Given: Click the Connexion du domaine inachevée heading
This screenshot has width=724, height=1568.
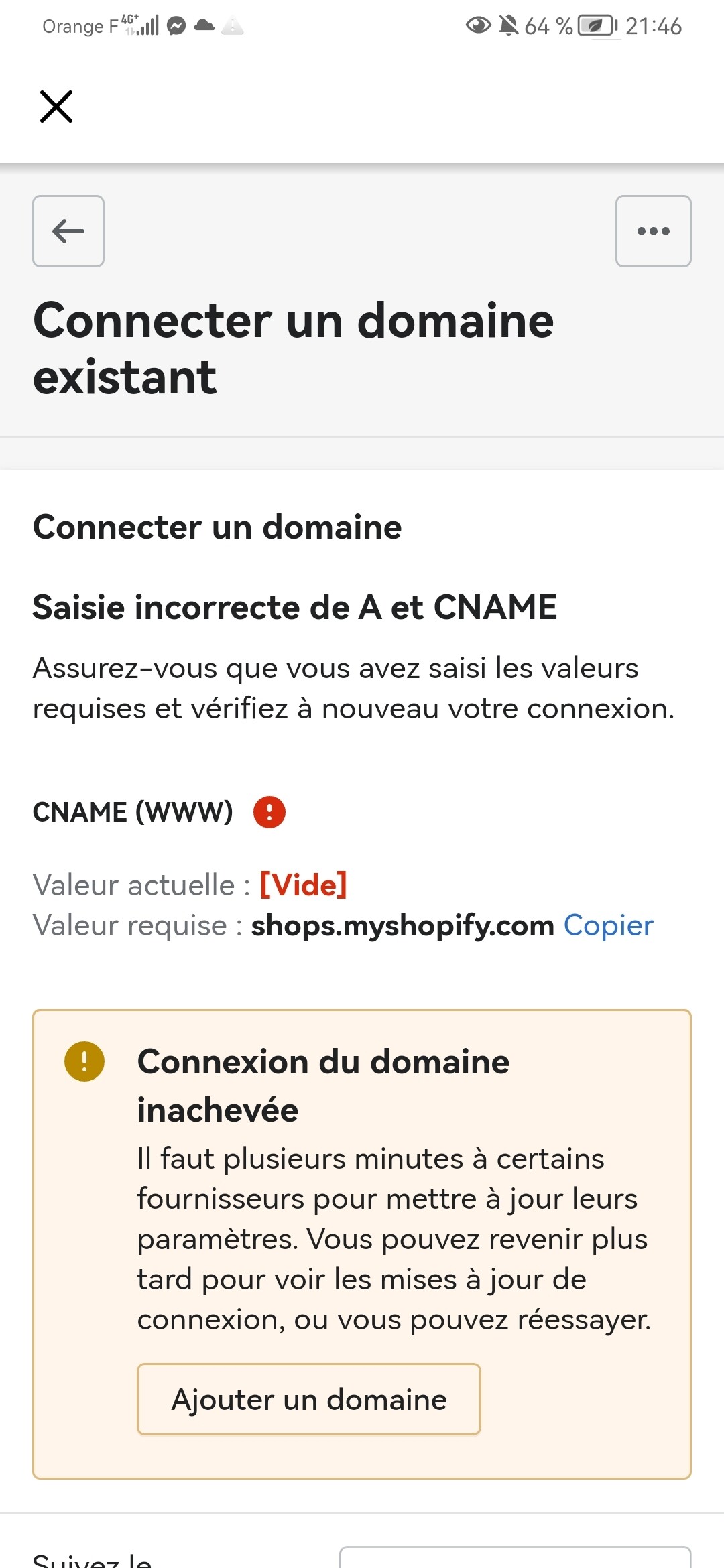Looking at the screenshot, I should (323, 1086).
